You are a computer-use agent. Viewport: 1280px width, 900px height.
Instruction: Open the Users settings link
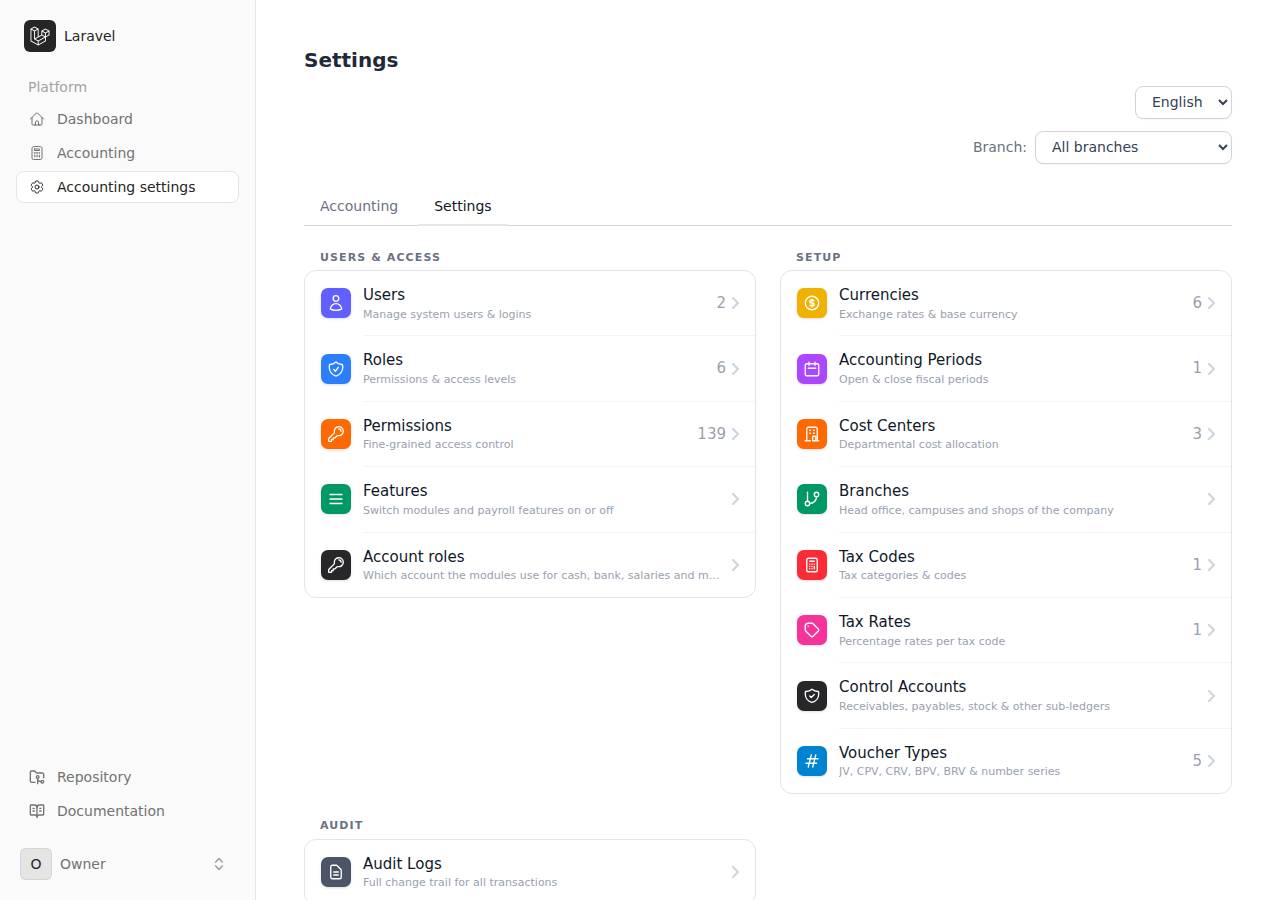click(530, 303)
